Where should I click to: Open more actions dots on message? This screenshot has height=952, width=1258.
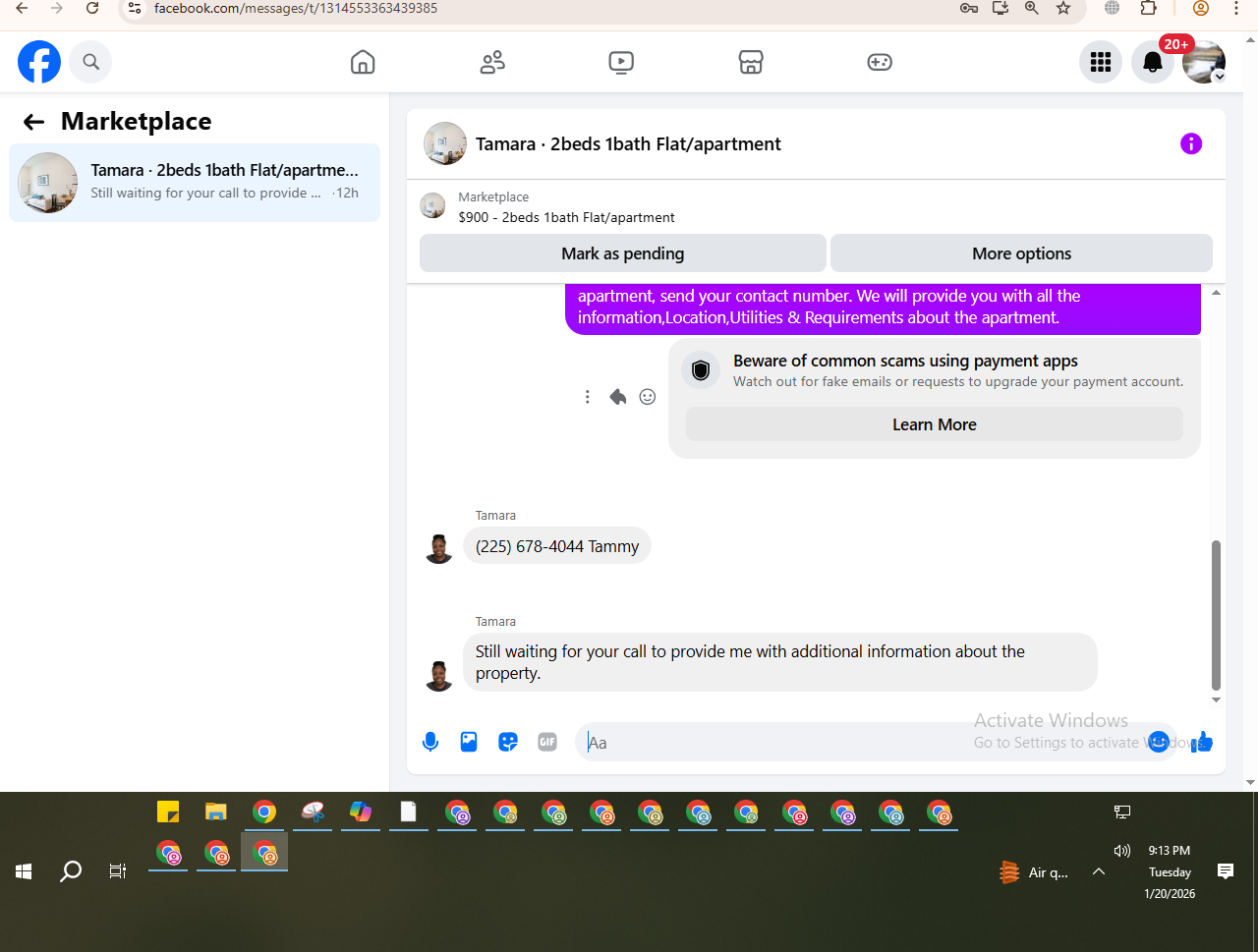588,397
